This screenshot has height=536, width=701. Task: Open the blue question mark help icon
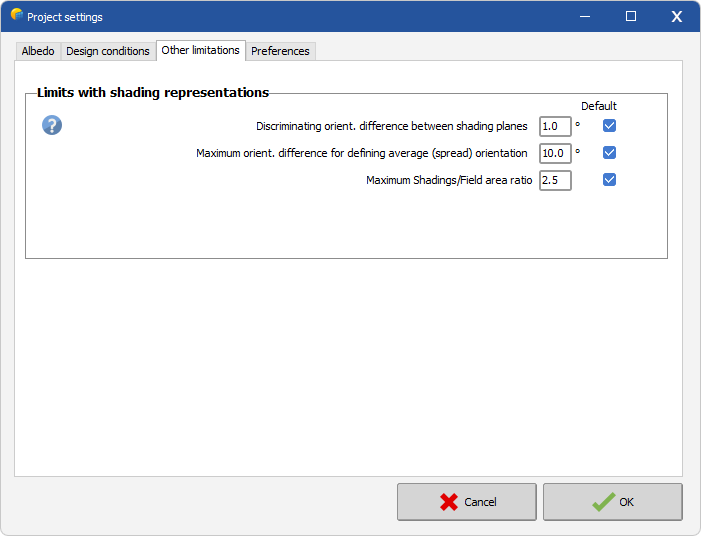(52, 125)
